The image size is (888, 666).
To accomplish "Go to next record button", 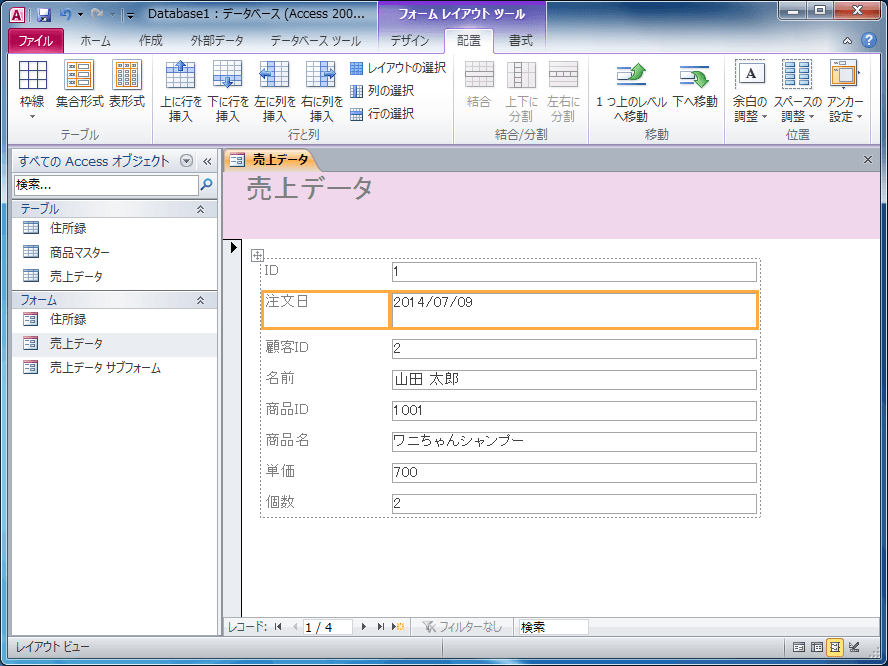I will 364,626.
